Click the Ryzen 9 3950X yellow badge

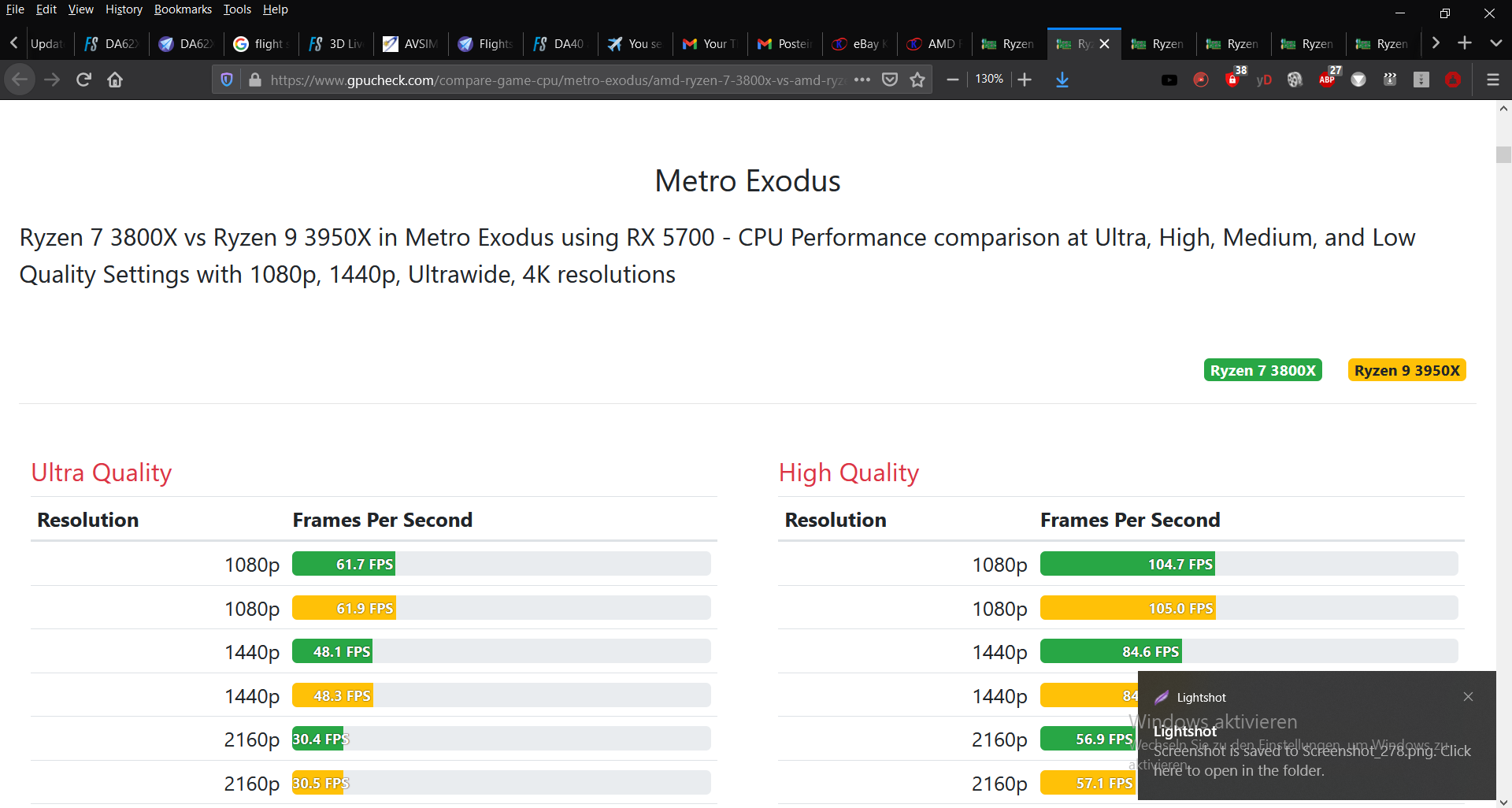coord(1406,370)
